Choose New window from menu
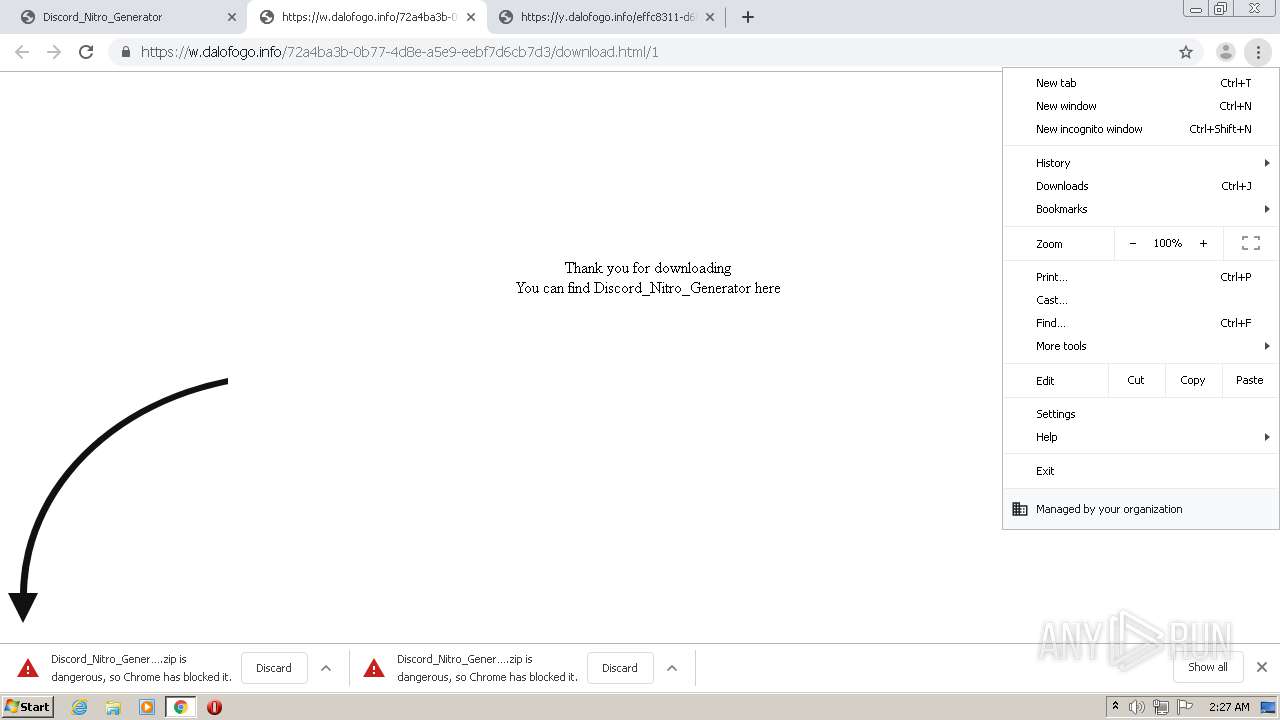The width and height of the screenshot is (1280, 720). tap(1140, 106)
